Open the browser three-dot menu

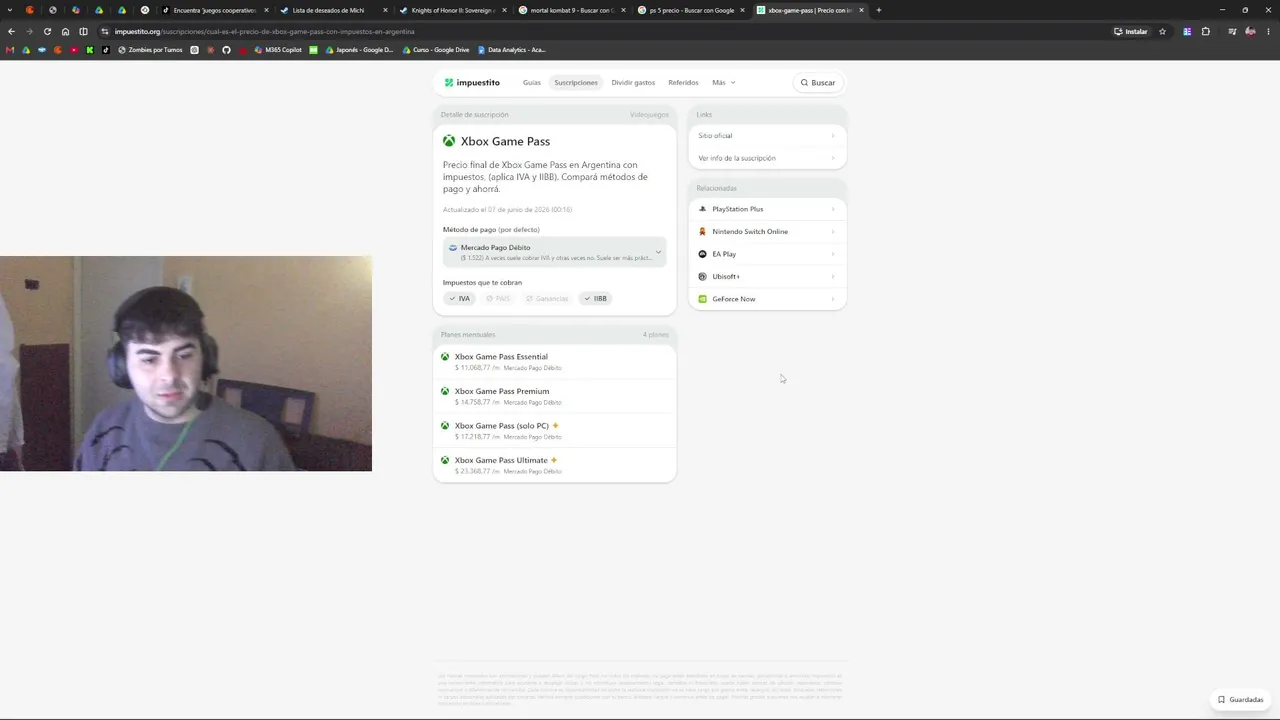(x=1268, y=31)
